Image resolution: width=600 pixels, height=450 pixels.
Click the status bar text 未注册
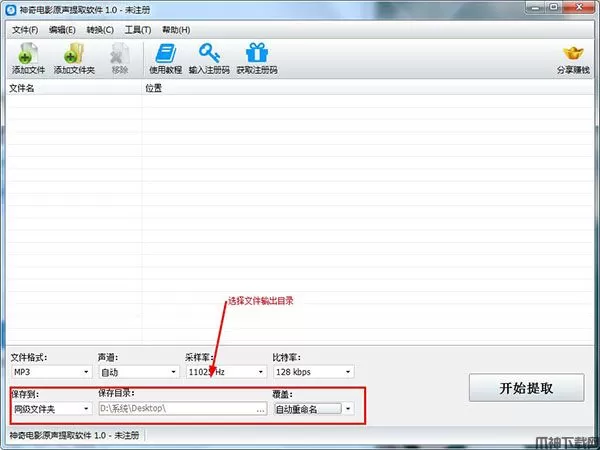click(127, 435)
